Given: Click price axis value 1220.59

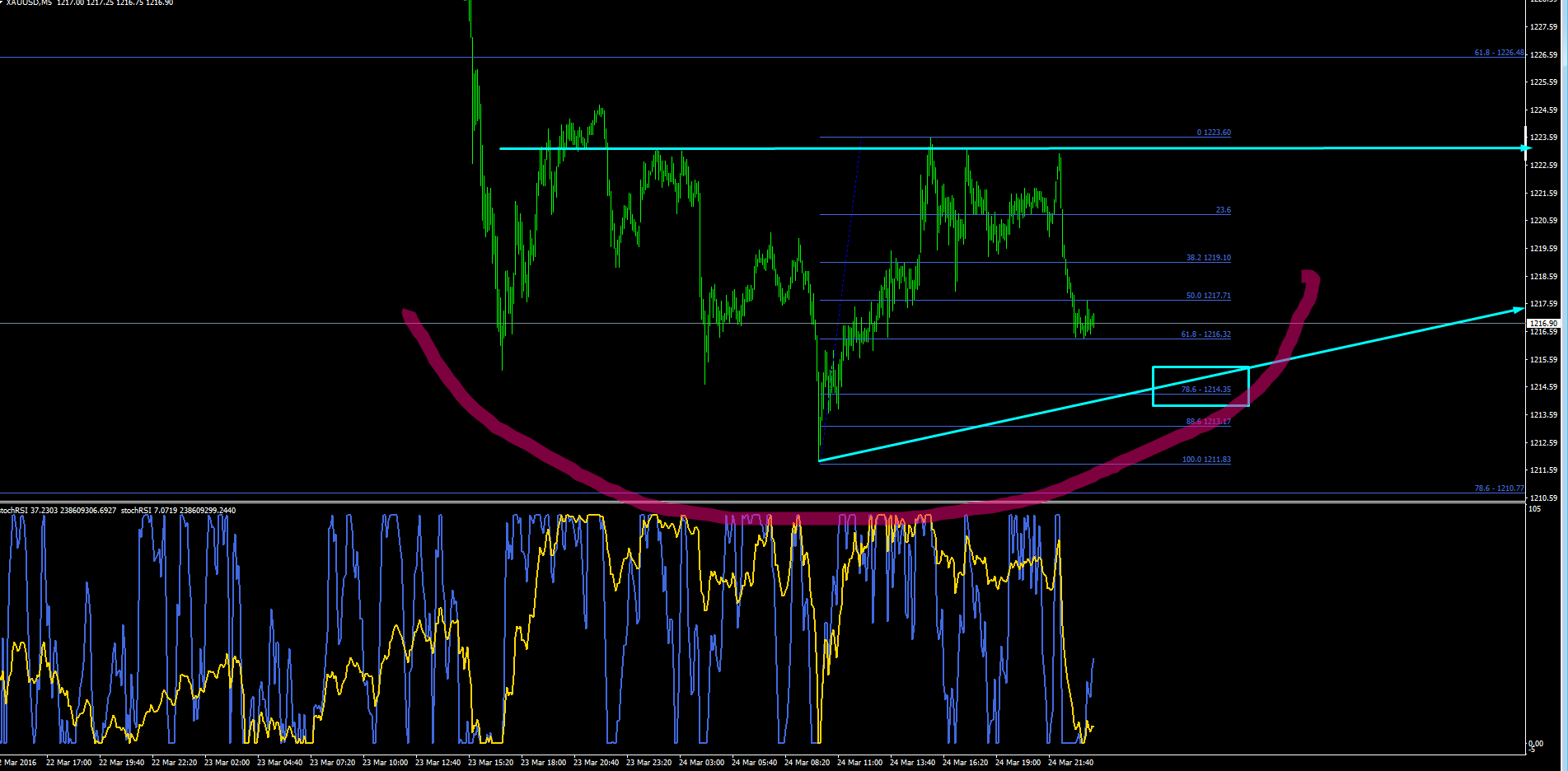Looking at the screenshot, I should (x=1543, y=221).
